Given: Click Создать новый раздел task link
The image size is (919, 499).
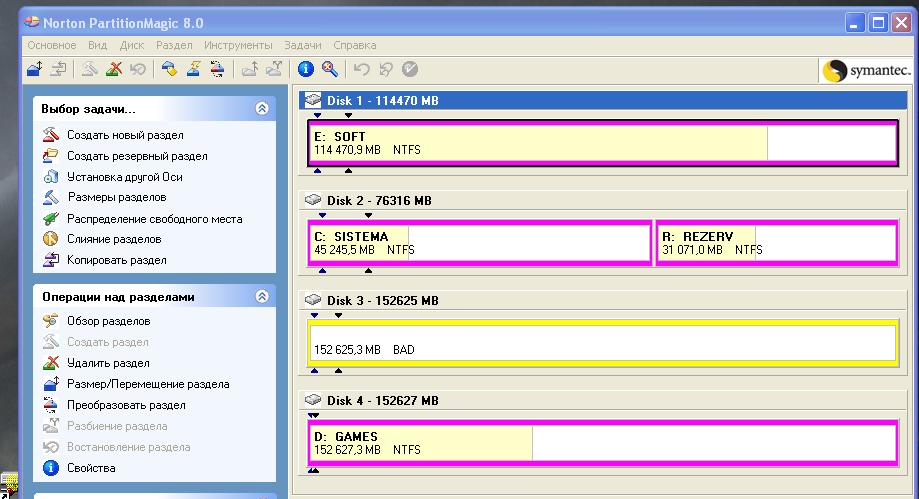Looking at the screenshot, I should pyautogui.click(x=125, y=135).
